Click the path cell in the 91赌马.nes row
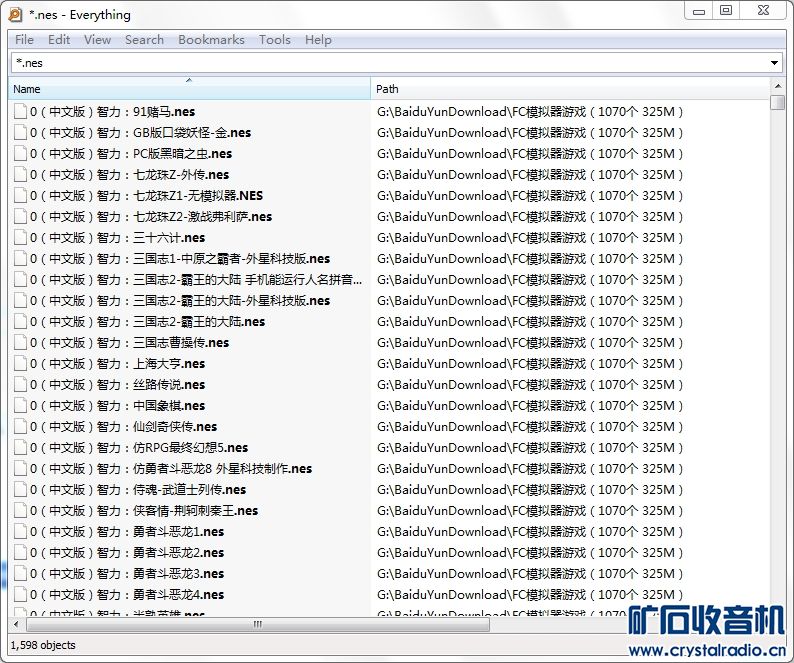The height and width of the screenshot is (663, 794). pos(530,111)
